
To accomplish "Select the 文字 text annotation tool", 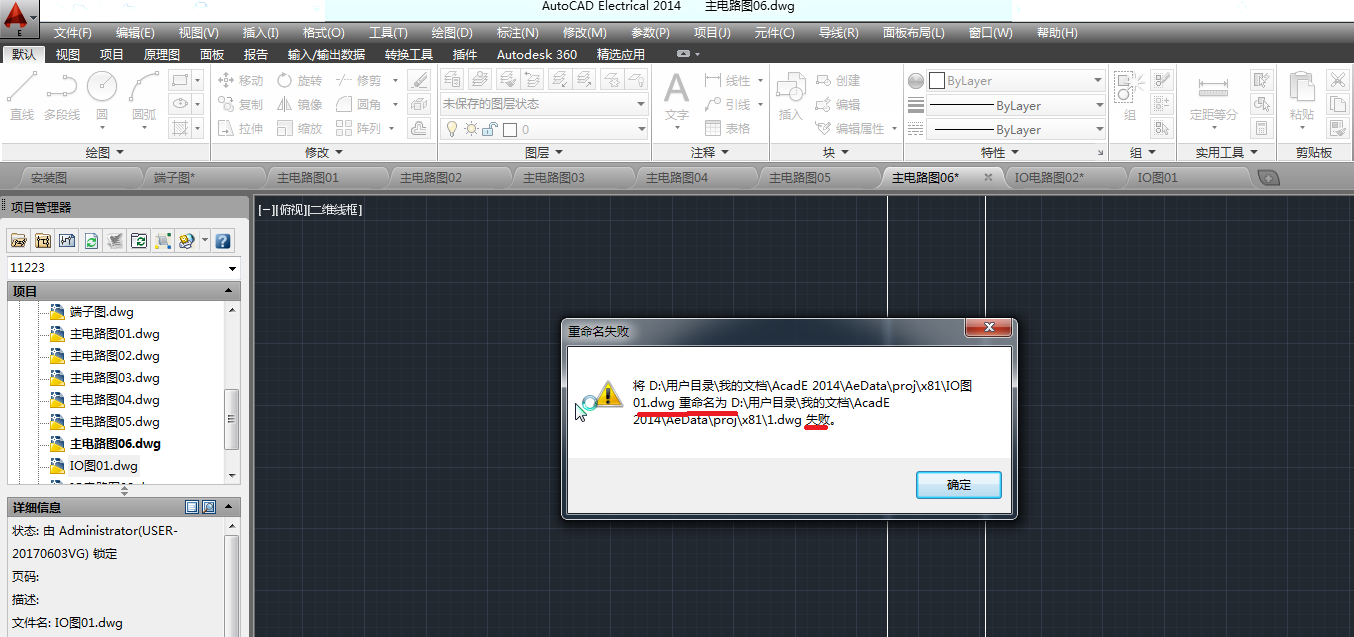I will point(677,96).
